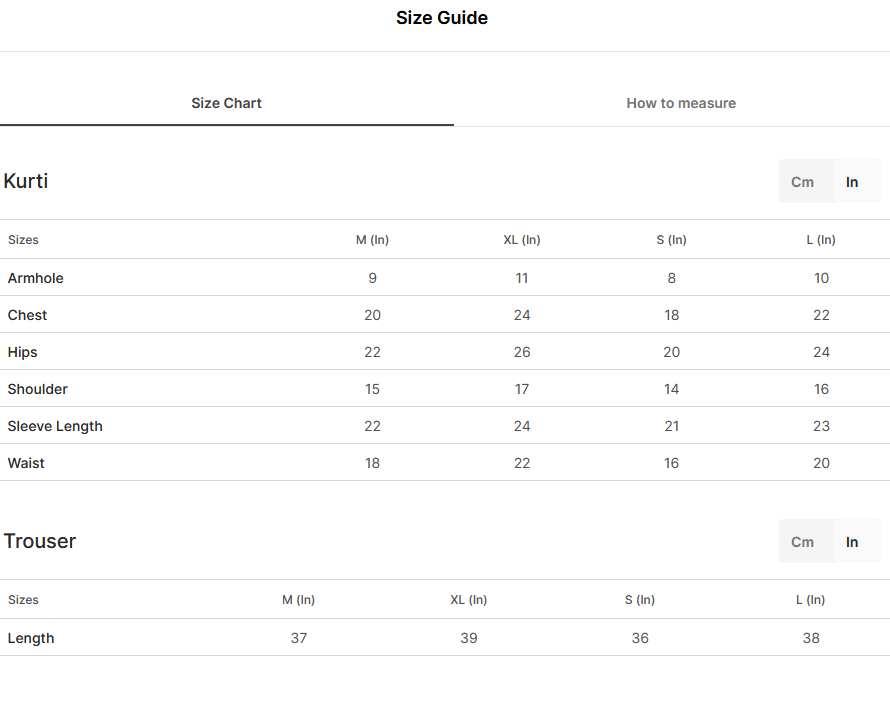This screenshot has width=890, height=717.
Task: Click the Waist row label
Action: pos(26,463)
